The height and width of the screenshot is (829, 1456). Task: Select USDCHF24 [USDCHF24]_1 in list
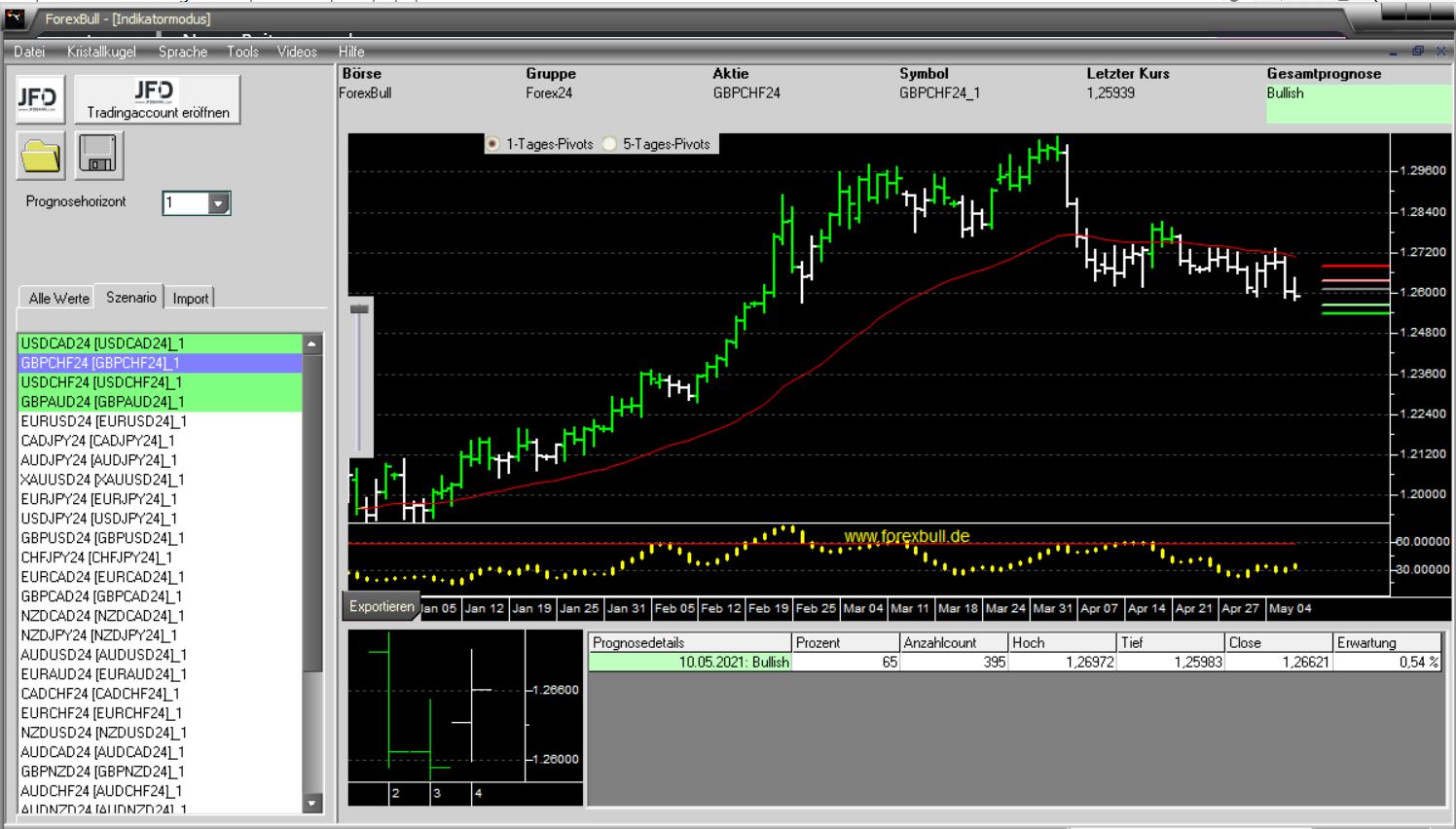pyautogui.click(x=161, y=382)
